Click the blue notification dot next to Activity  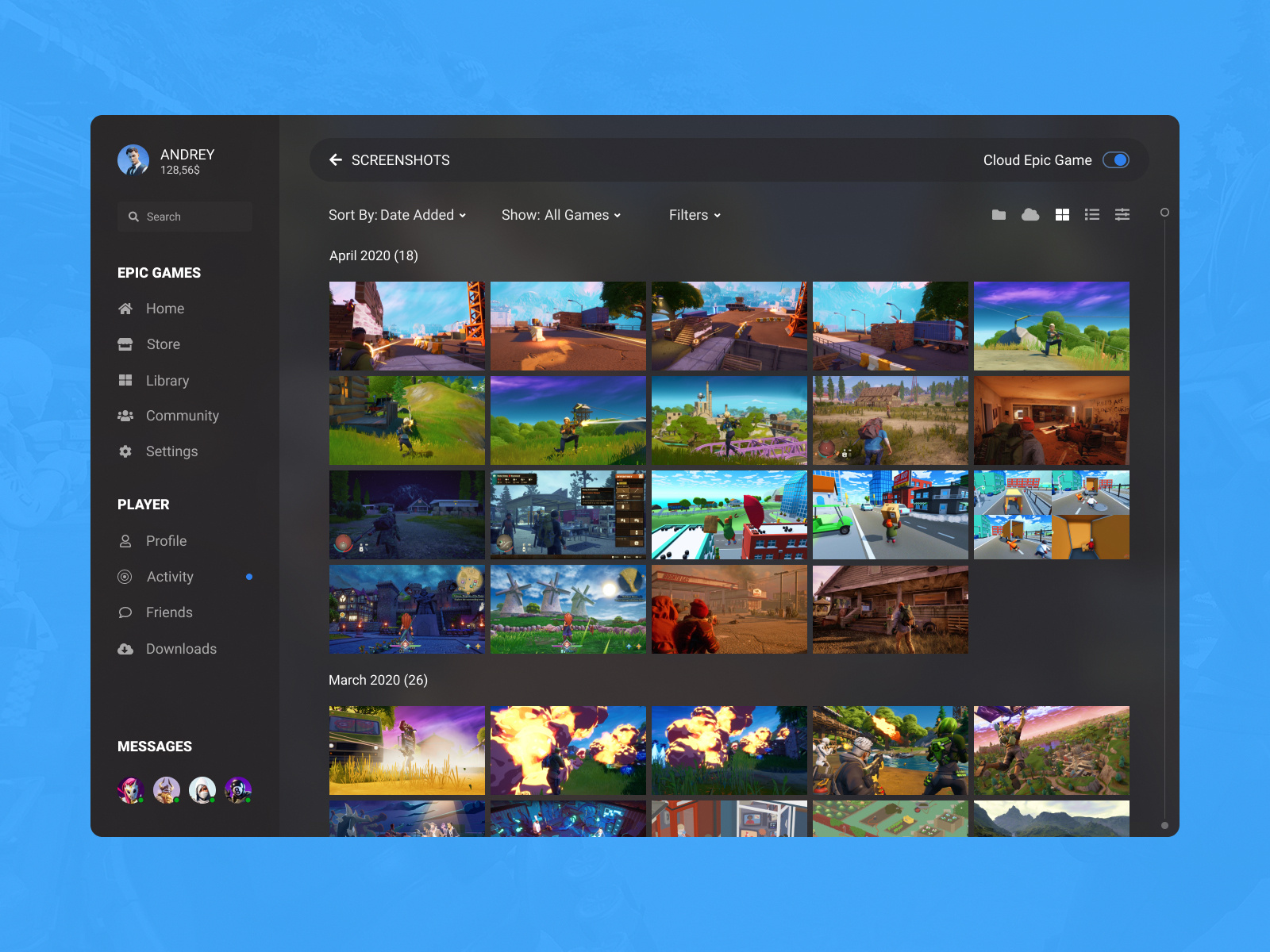(250, 577)
